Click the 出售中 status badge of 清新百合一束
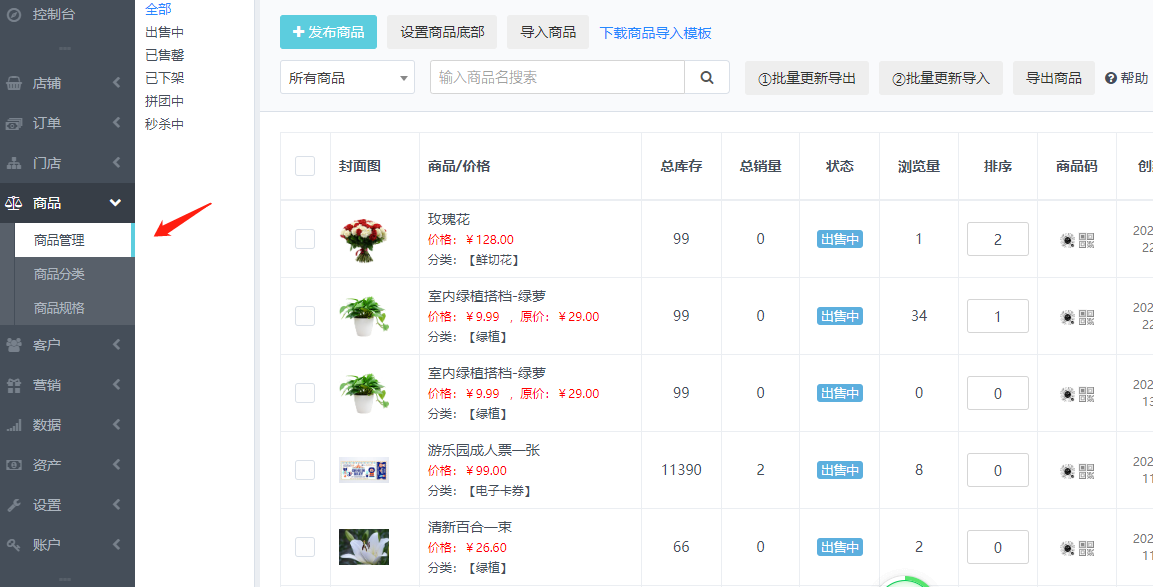Viewport: 1153px width, 587px height. tap(840, 547)
